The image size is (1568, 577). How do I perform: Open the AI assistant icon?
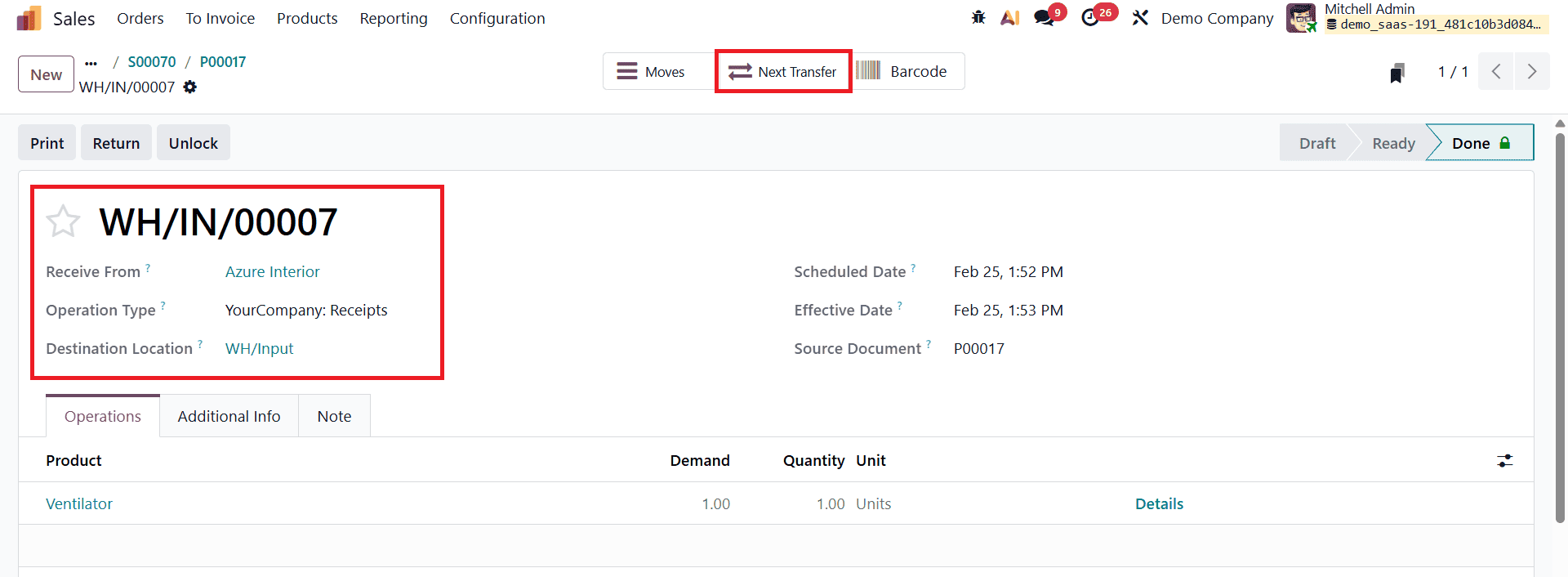pyautogui.click(x=1010, y=17)
